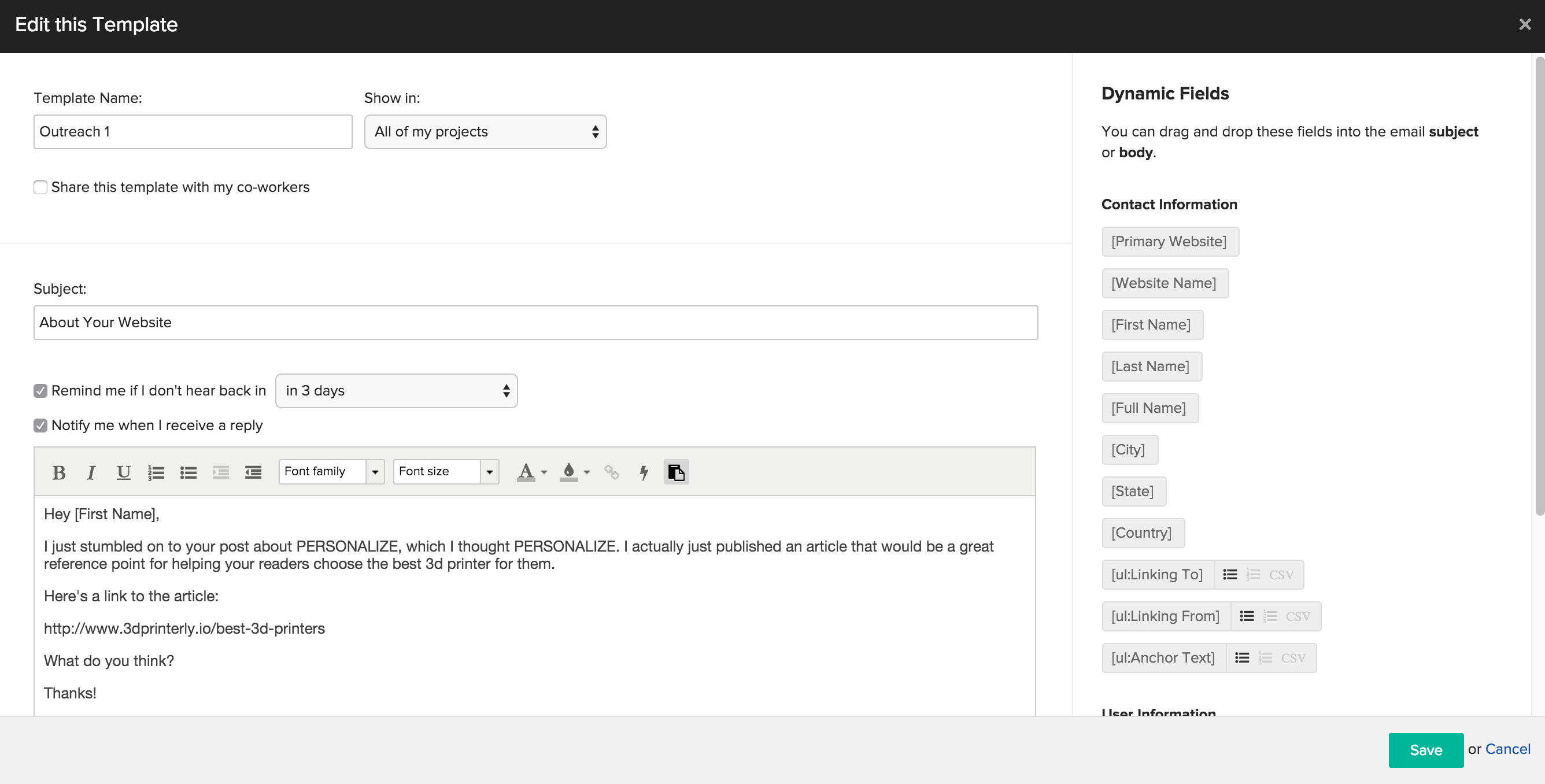The width and height of the screenshot is (1545, 784).
Task: Choose CSV format for ul:Linking To
Action: point(1281,575)
